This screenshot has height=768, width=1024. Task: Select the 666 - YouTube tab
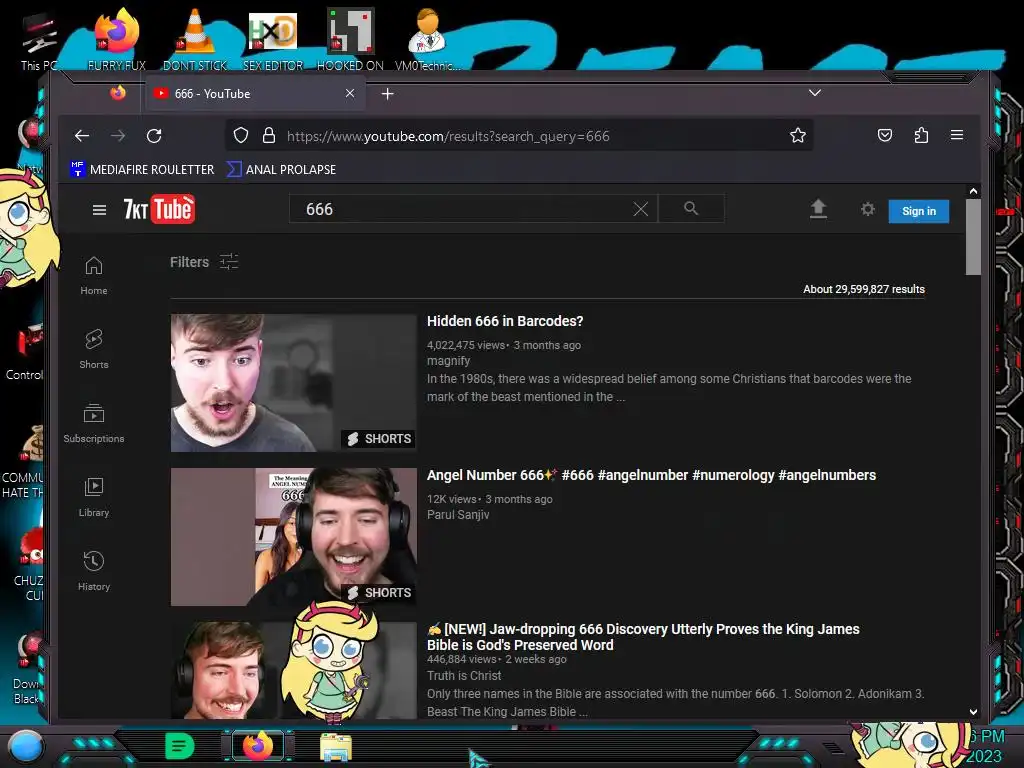click(255, 93)
